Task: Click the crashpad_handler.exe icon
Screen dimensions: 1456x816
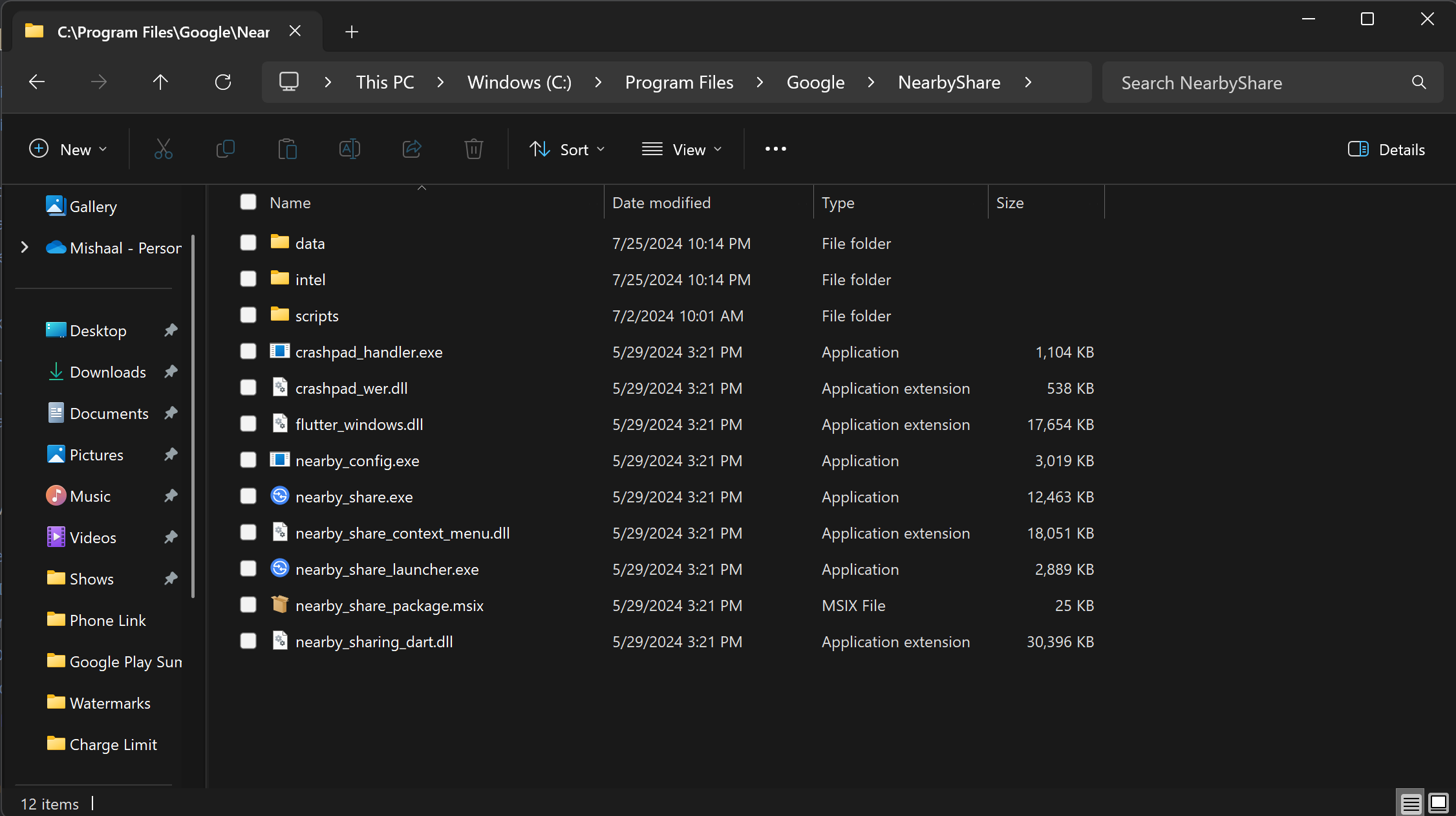Action: pyautogui.click(x=280, y=352)
